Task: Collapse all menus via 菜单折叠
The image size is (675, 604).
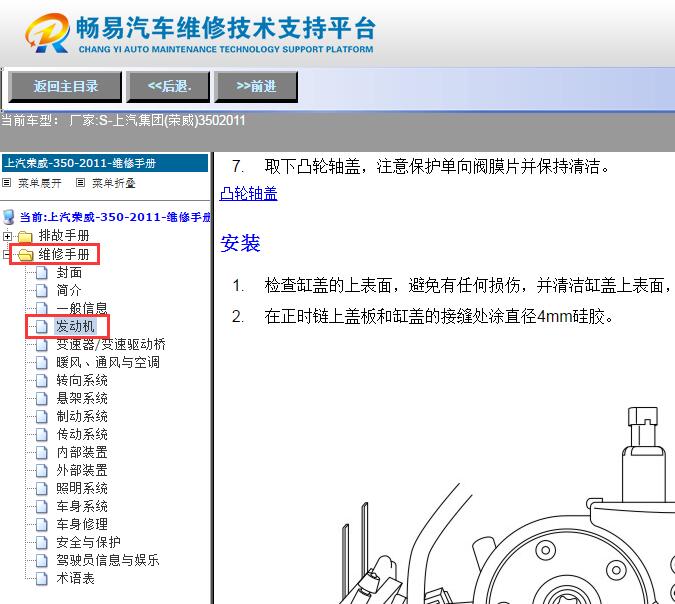Action: (114, 183)
